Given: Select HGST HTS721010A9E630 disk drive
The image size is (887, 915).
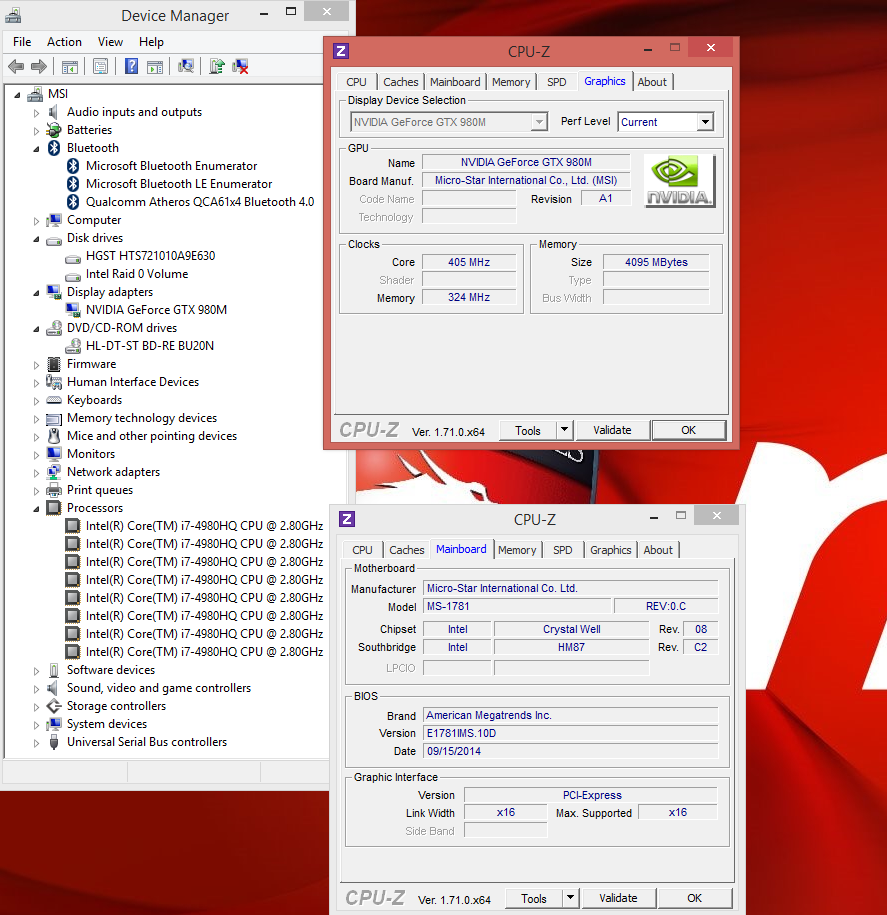Looking at the screenshot, I should (x=151, y=256).
